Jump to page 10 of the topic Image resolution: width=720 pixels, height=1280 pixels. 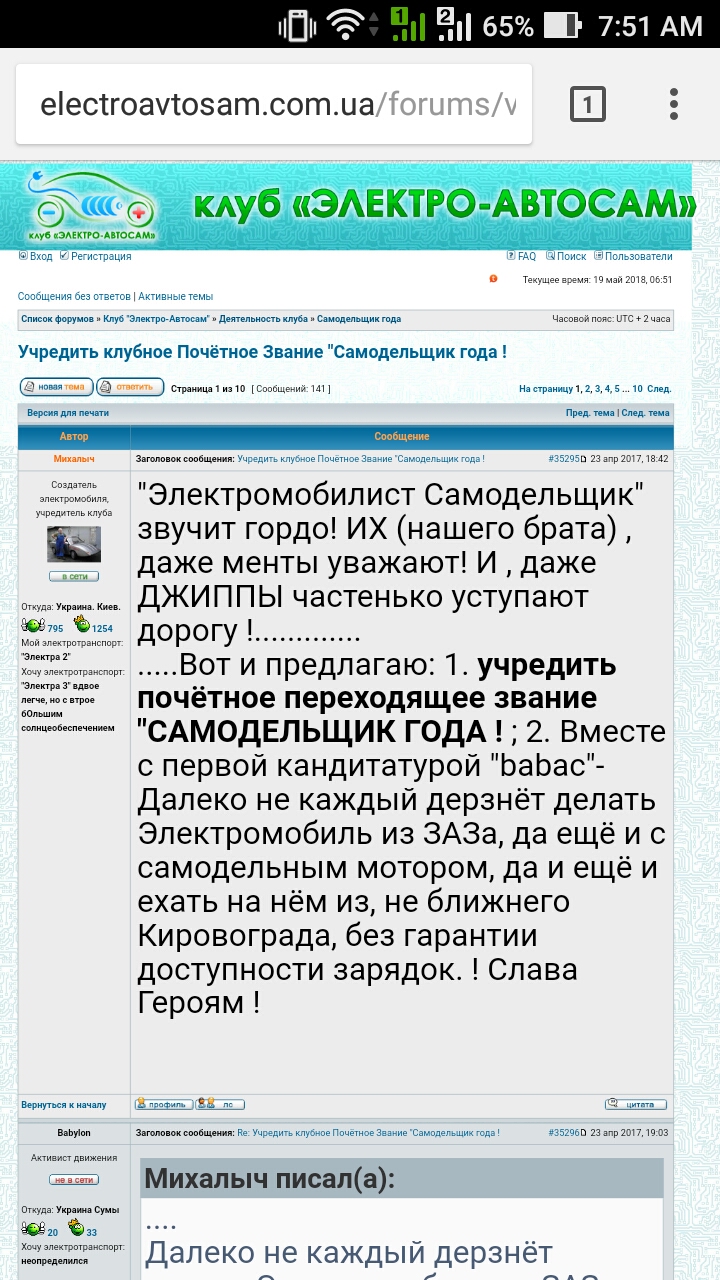pos(637,388)
